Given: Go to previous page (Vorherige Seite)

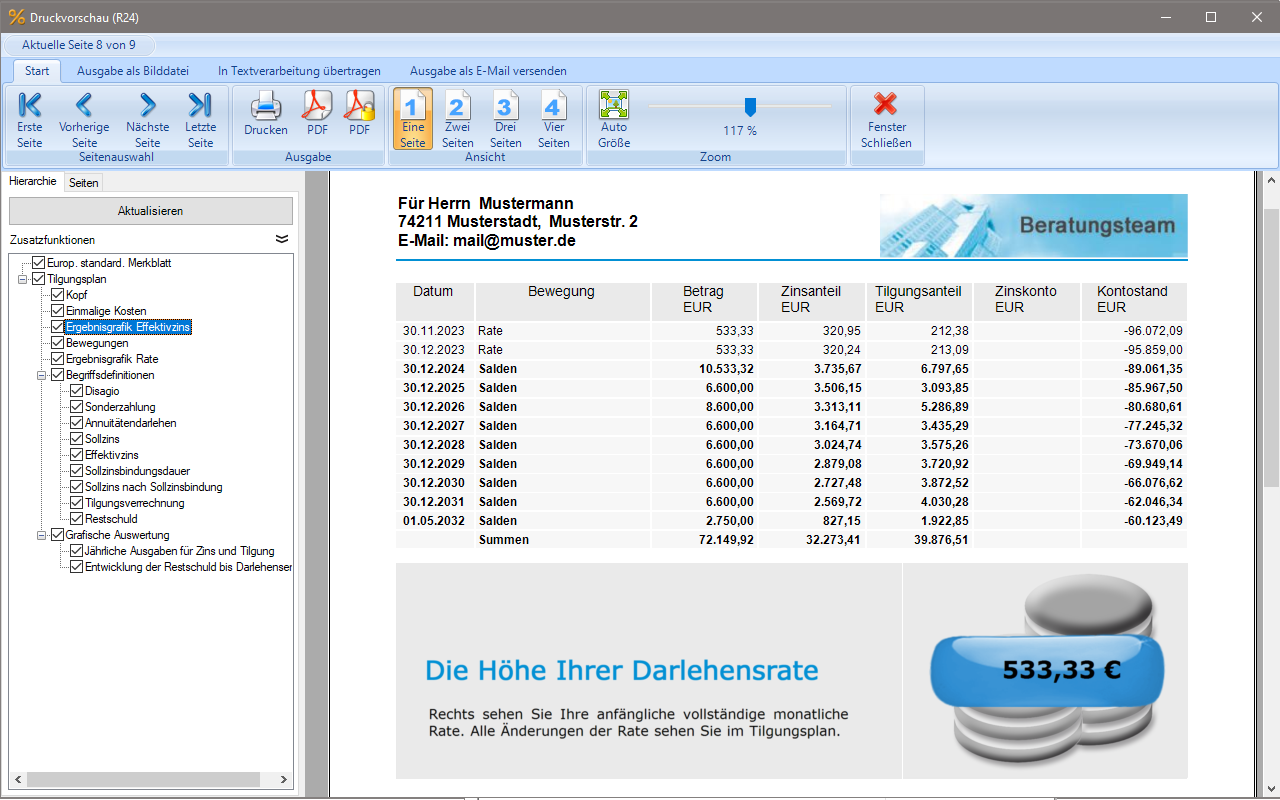Looking at the screenshot, I should (x=84, y=119).
